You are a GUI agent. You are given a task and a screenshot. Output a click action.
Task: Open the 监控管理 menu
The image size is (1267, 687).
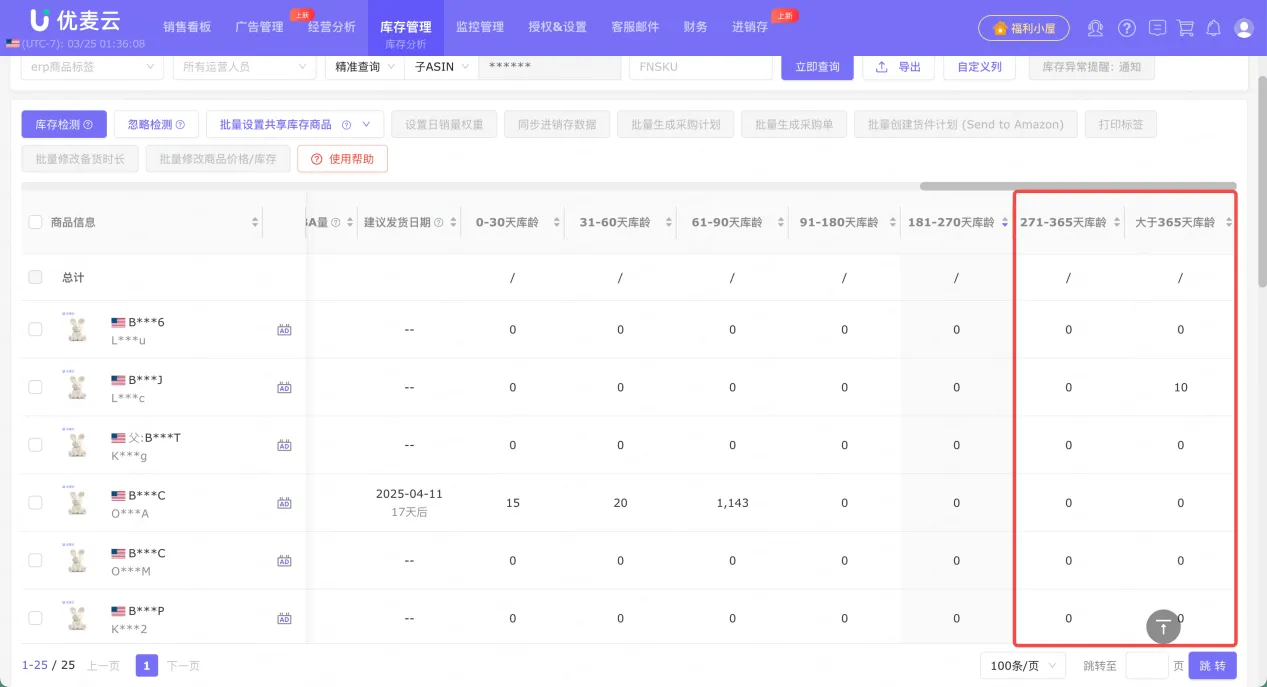coord(480,27)
